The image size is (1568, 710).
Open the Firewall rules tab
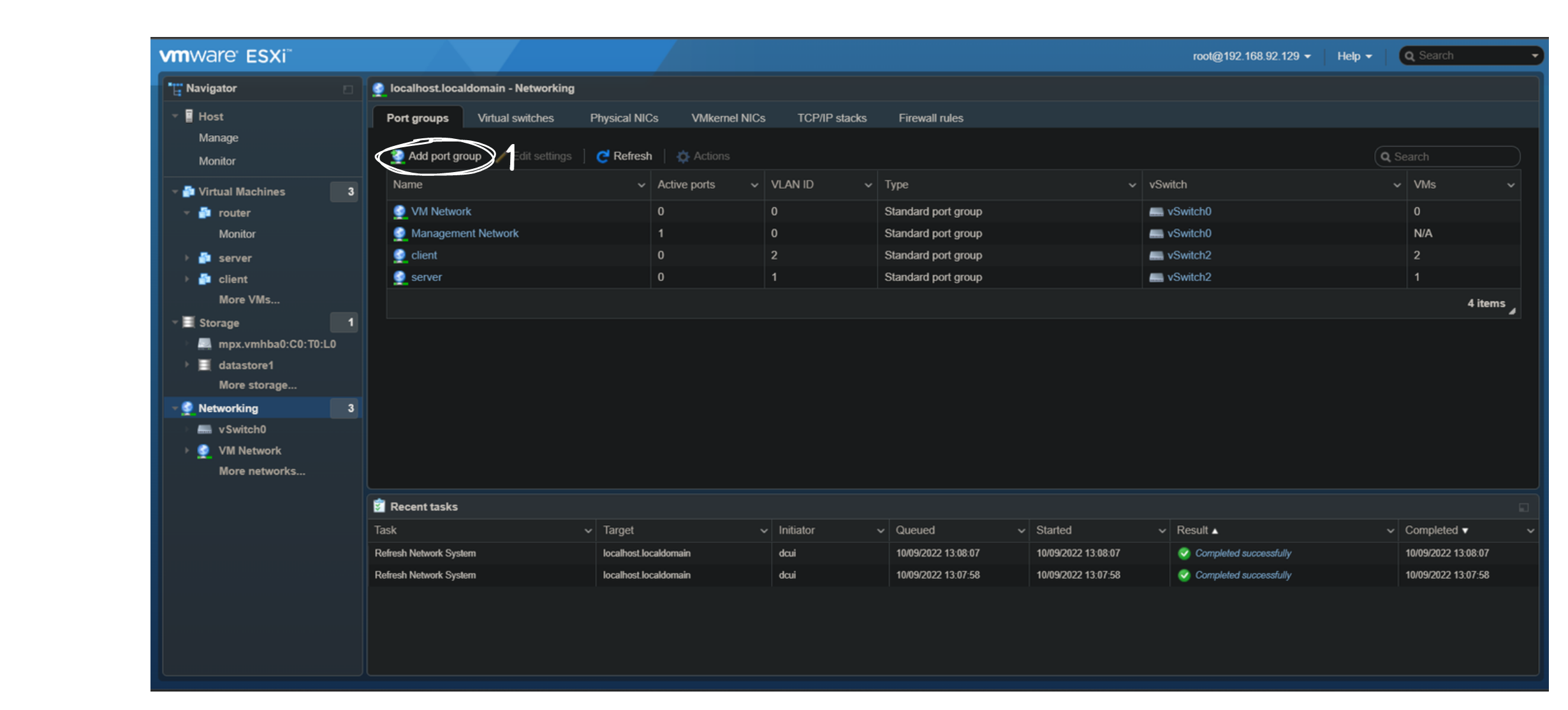930,118
